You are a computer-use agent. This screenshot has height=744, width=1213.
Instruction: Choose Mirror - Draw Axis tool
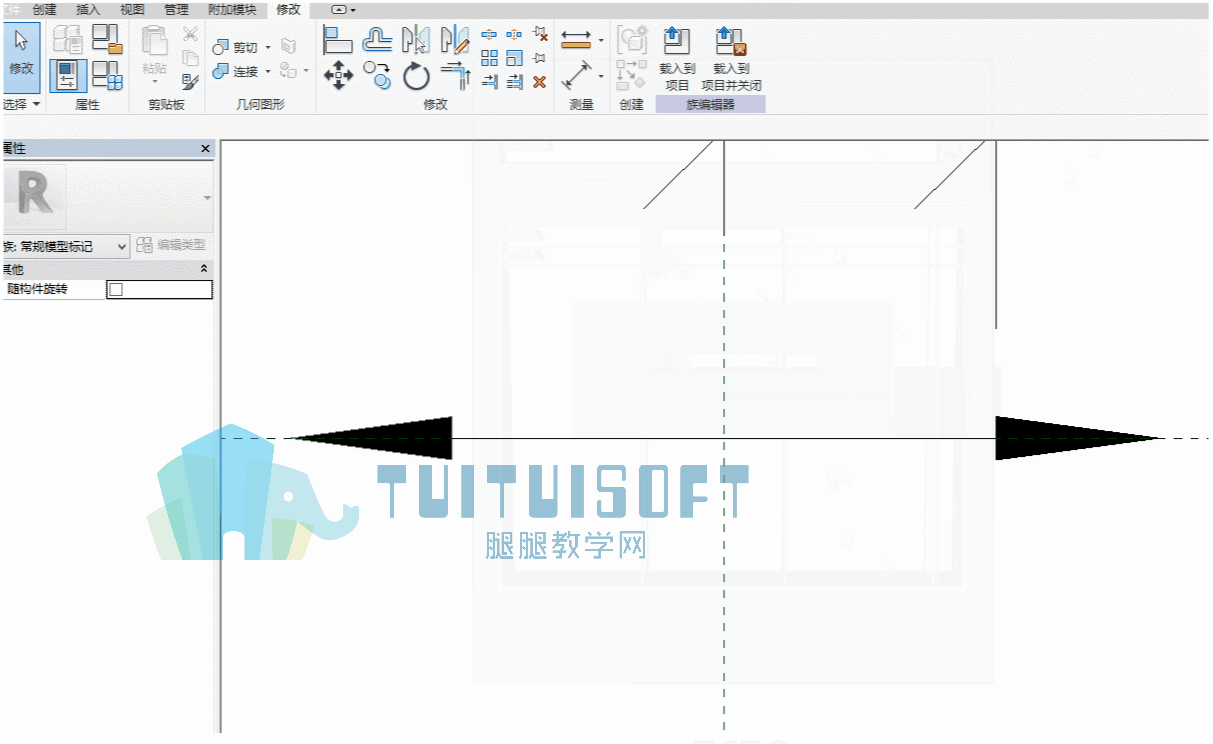click(x=454, y=40)
